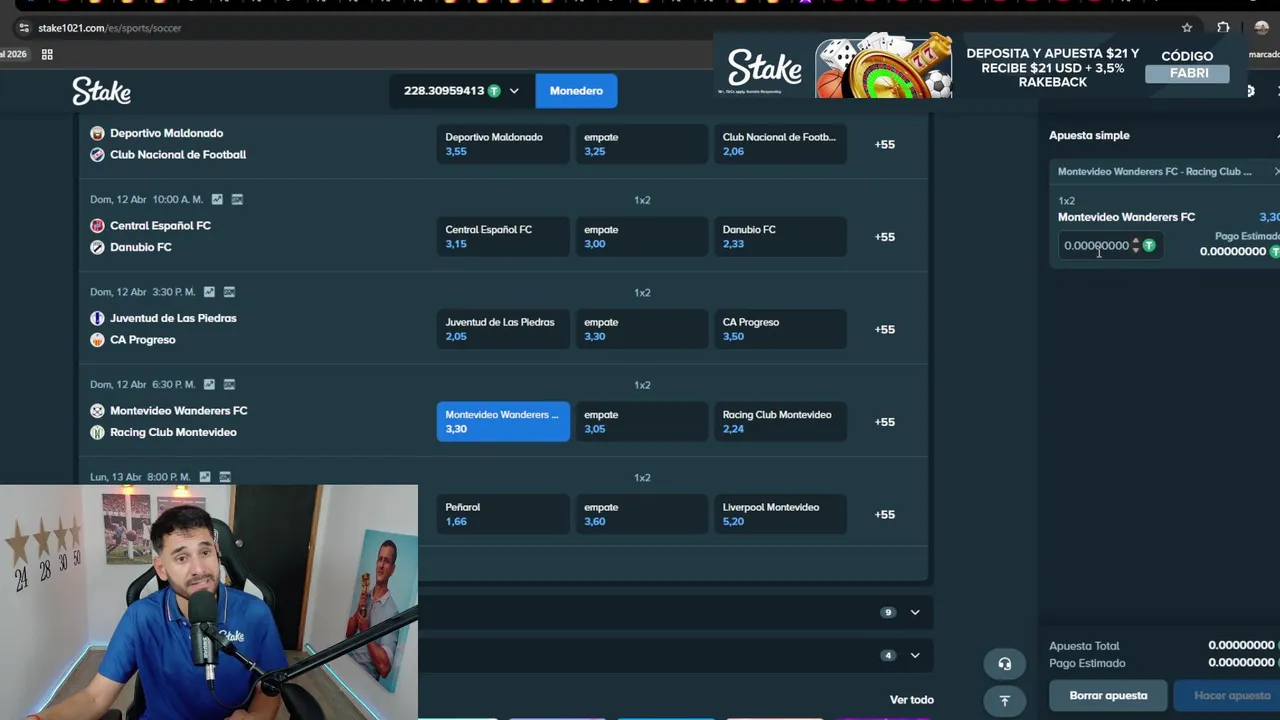Click Borrar apuesta button
1280x720 pixels.
(x=1108, y=696)
